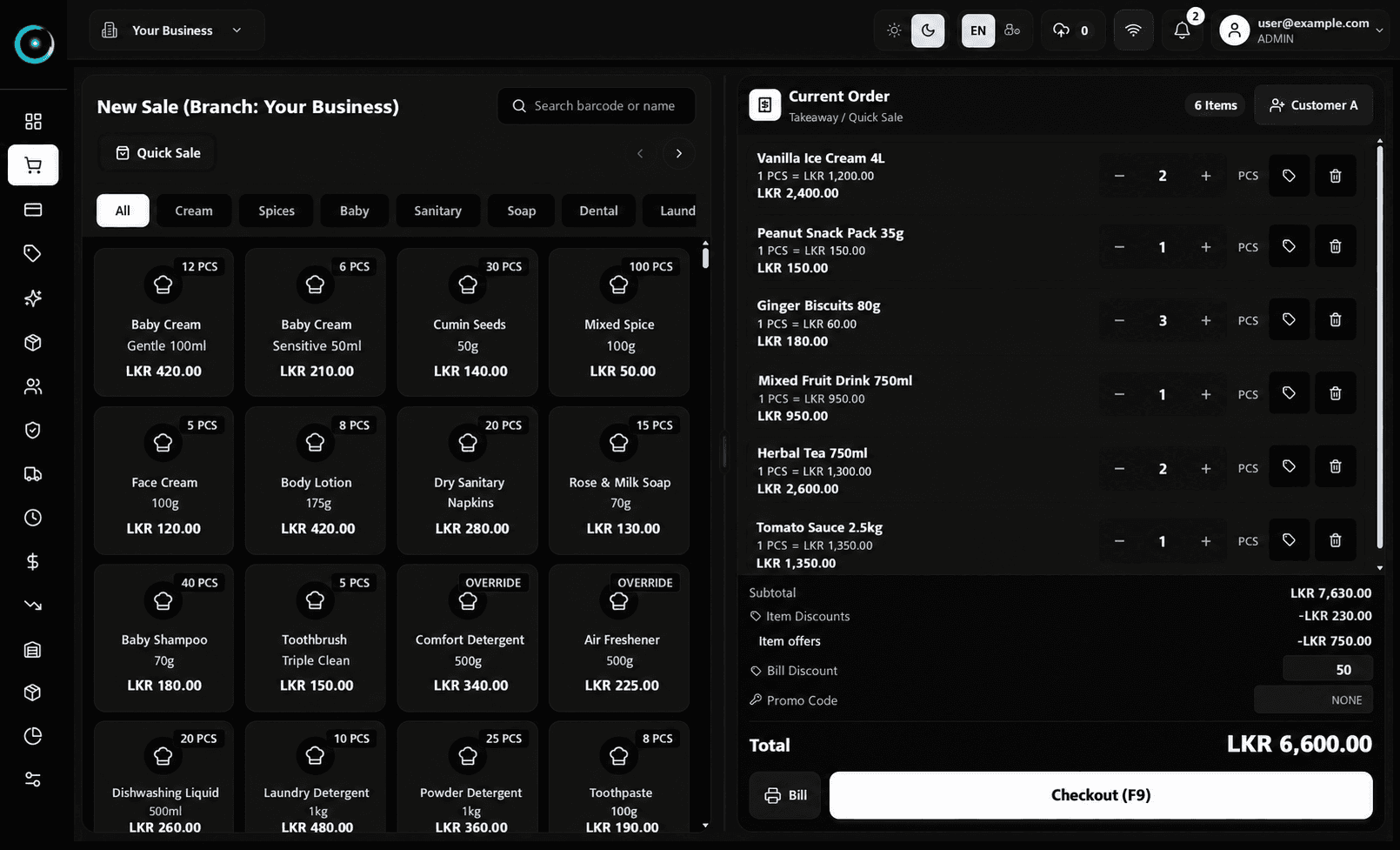The height and width of the screenshot is (850, 1400).
Task: Select the Spices category tab
Action: point(277,211)
